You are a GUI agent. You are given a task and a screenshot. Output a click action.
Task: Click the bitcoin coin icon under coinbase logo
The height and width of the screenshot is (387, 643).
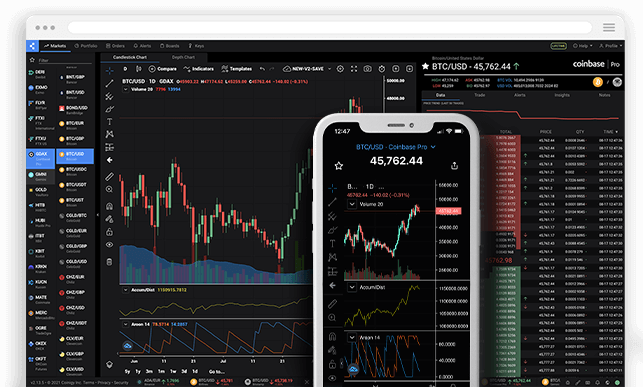[597, 82]
